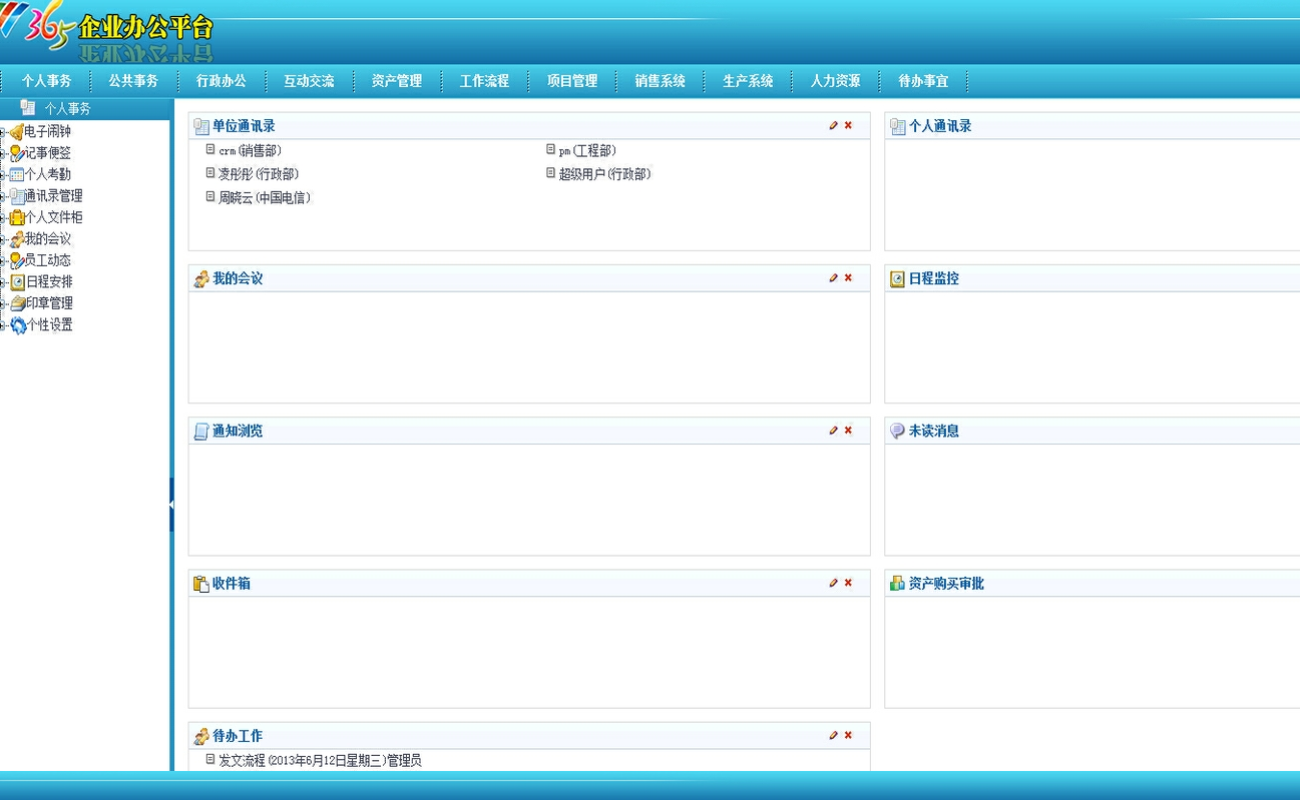Select 销售系统 in navigation bar
Viewport: 1300px width, 800px height.
(x=660, y=81)
